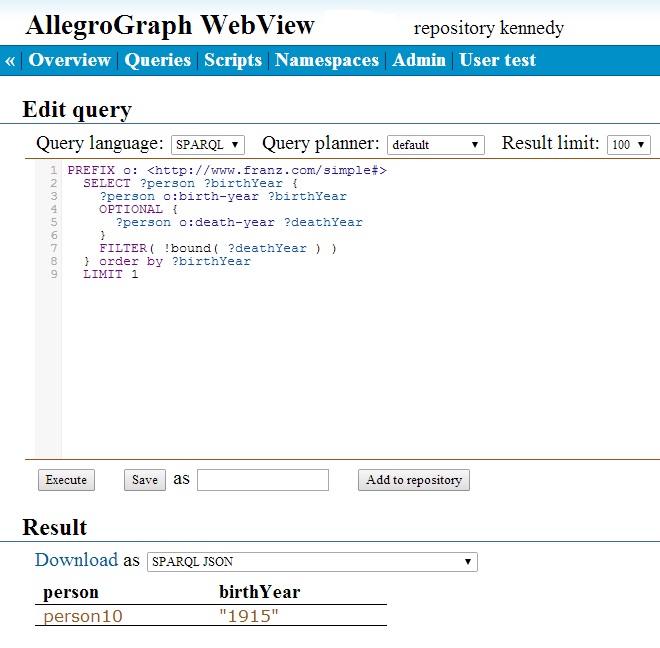Click the OPTIONAL line in the editor

coord(138,209)
